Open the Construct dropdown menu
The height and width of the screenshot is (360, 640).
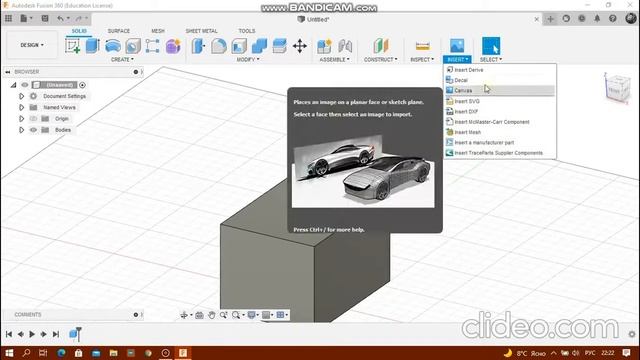(x=380, y=60)
